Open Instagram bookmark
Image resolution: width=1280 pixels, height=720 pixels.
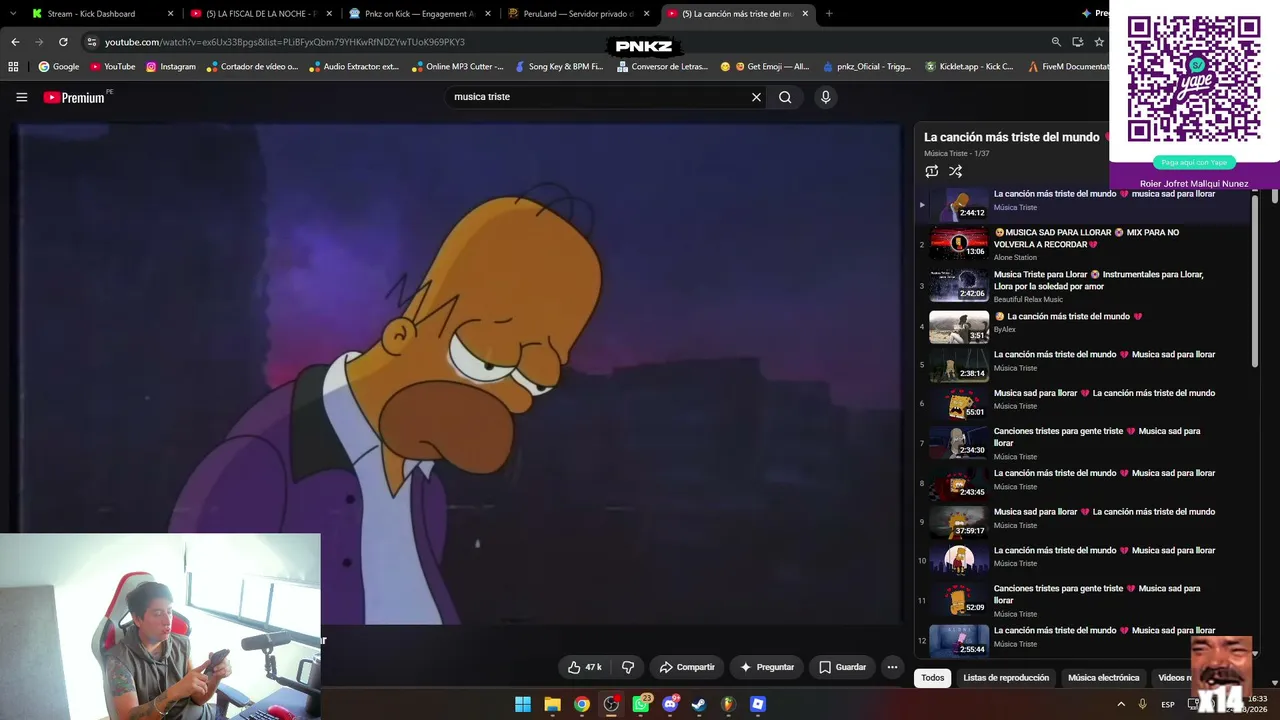click(x=171, y=67)
